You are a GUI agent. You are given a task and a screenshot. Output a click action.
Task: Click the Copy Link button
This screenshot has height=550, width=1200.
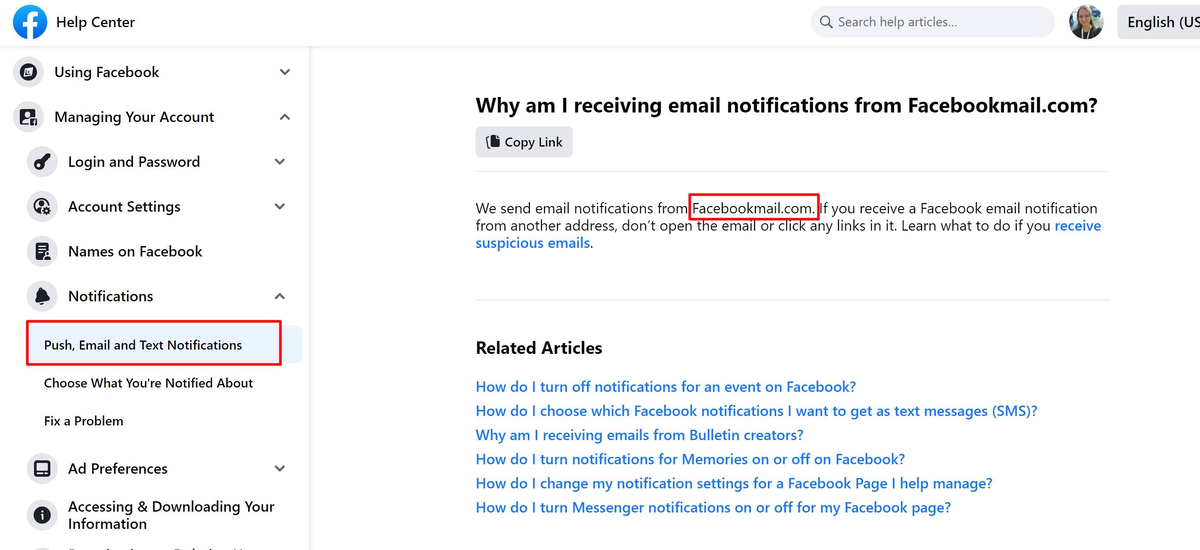point(524,142)
